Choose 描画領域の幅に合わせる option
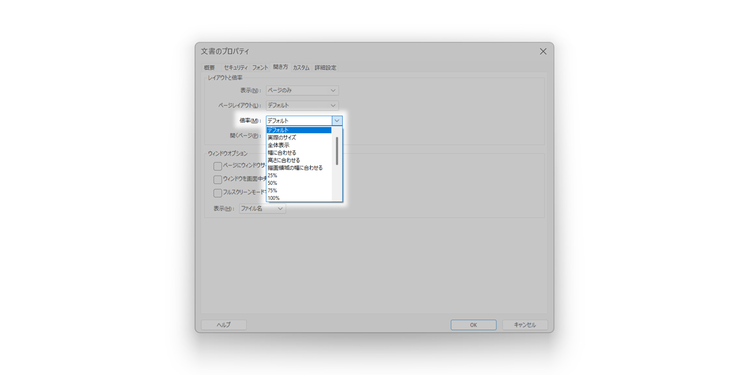 point(299,168)
